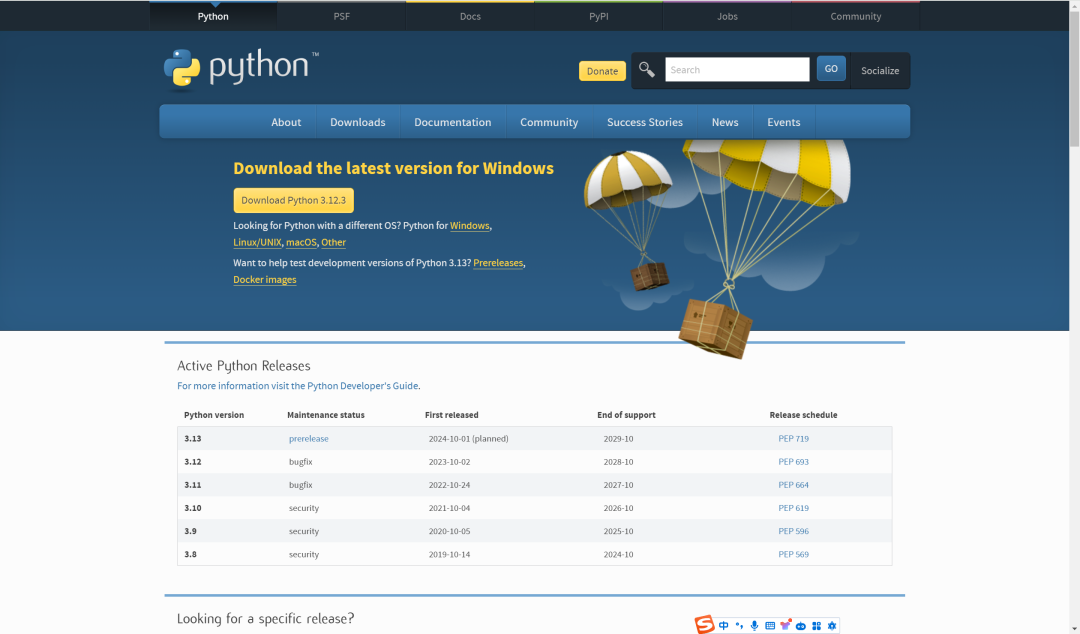The width and height of the screenshot is (1080, 634).
Task: Click version 3.13 in releases table
Action: click(193, 438)
